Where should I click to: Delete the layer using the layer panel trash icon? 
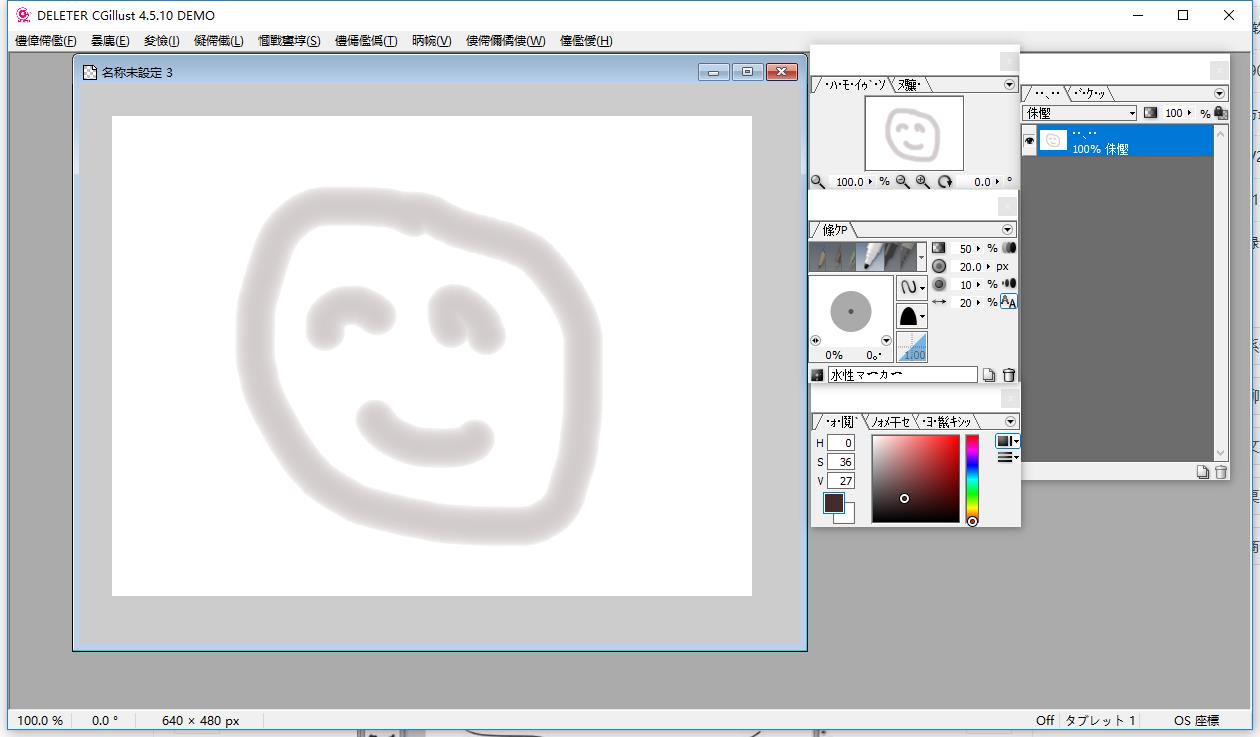tap(1220, 472)
